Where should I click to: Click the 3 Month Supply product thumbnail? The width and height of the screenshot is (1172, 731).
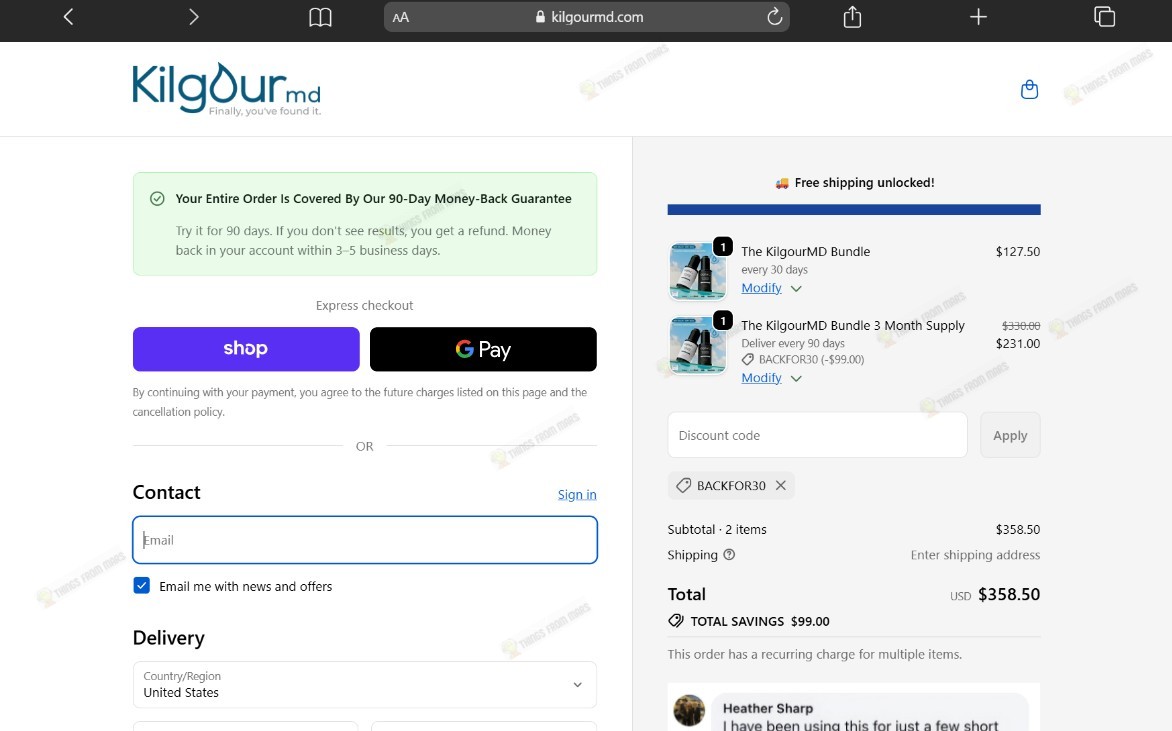click(697, 345)
